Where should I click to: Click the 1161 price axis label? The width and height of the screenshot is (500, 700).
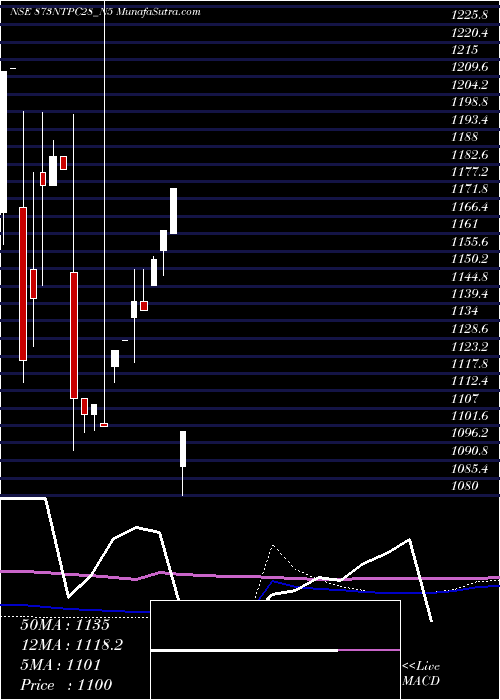(x=464, y=224)
